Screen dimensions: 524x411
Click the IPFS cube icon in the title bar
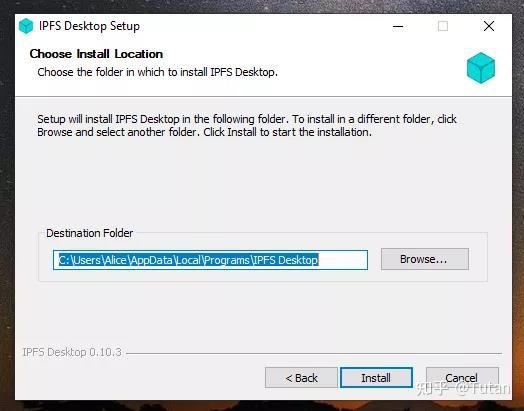(26, 26)
